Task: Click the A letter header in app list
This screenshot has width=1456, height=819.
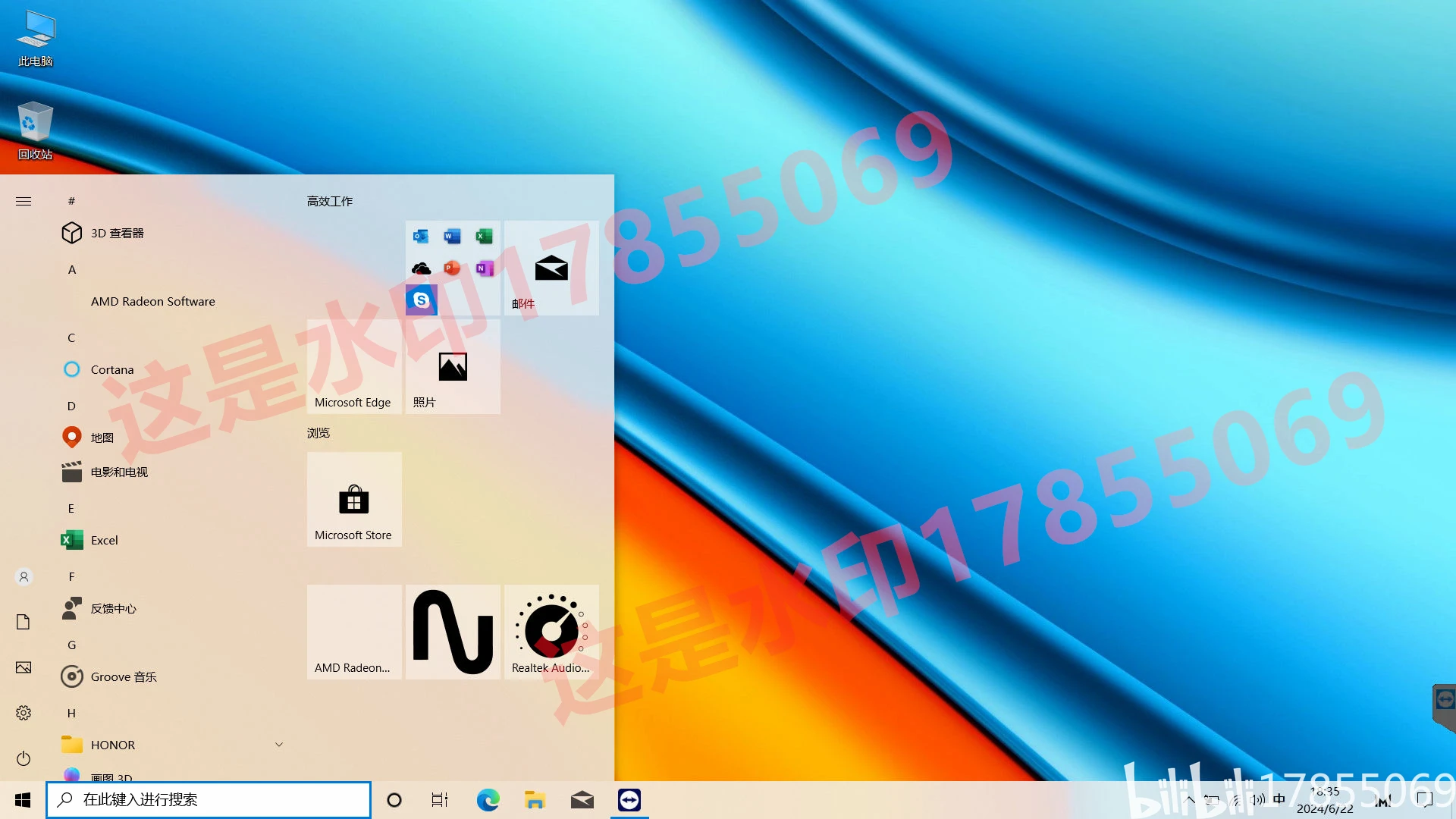Action: point(72,269)
